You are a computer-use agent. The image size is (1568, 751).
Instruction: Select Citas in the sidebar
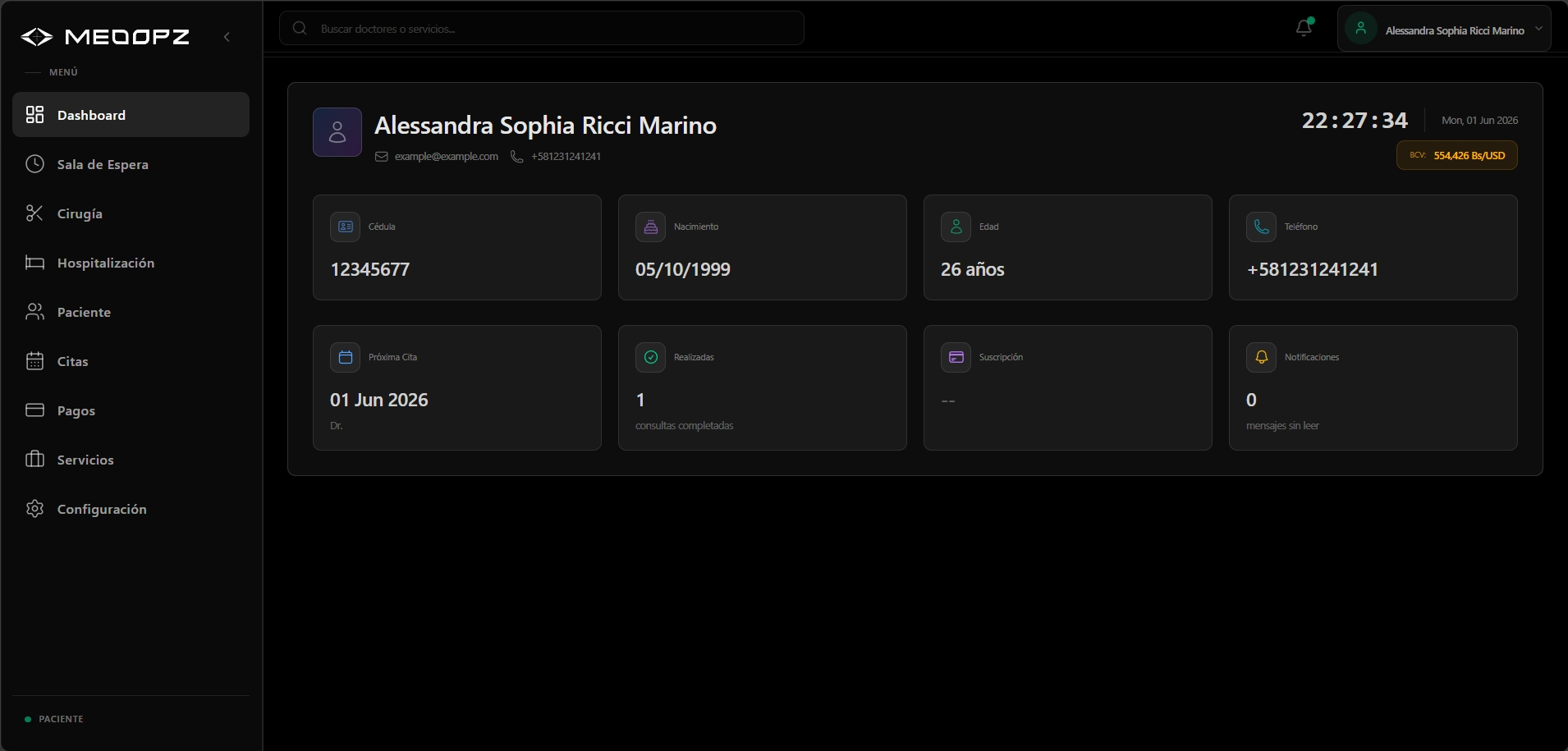point(131,361)
